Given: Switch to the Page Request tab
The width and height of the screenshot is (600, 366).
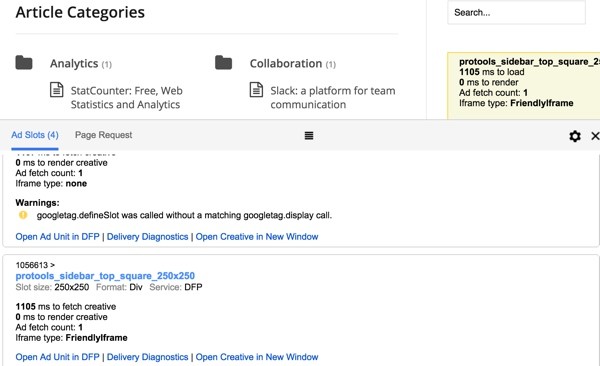Looking at the screenshot, I should (x=103, y=135).
